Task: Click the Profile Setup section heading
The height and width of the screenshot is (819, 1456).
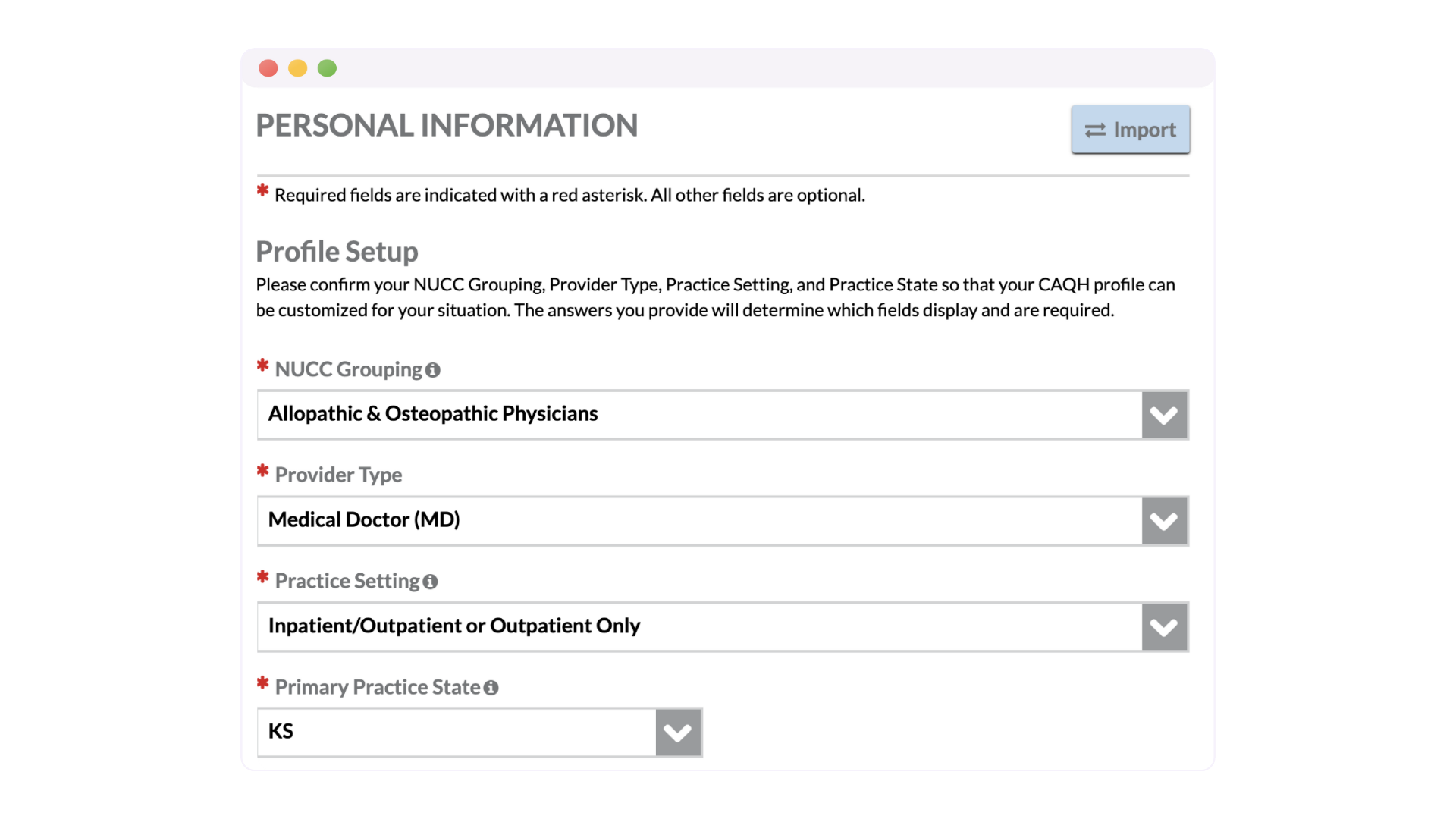Action: click(337, 252)
